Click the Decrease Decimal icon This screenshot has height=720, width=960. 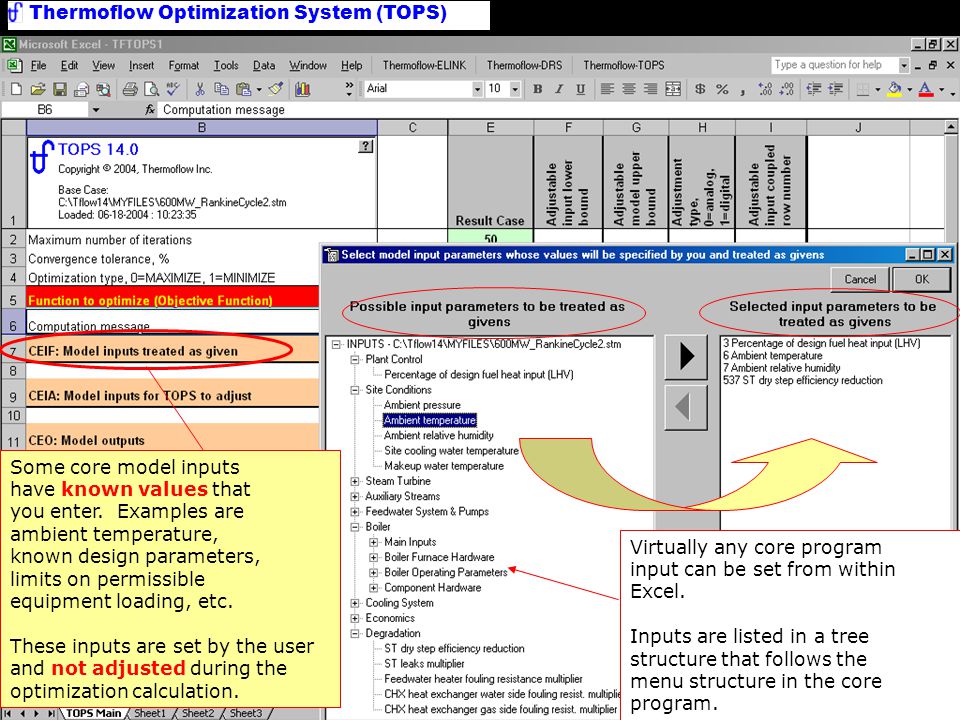[x=787, y=89]
